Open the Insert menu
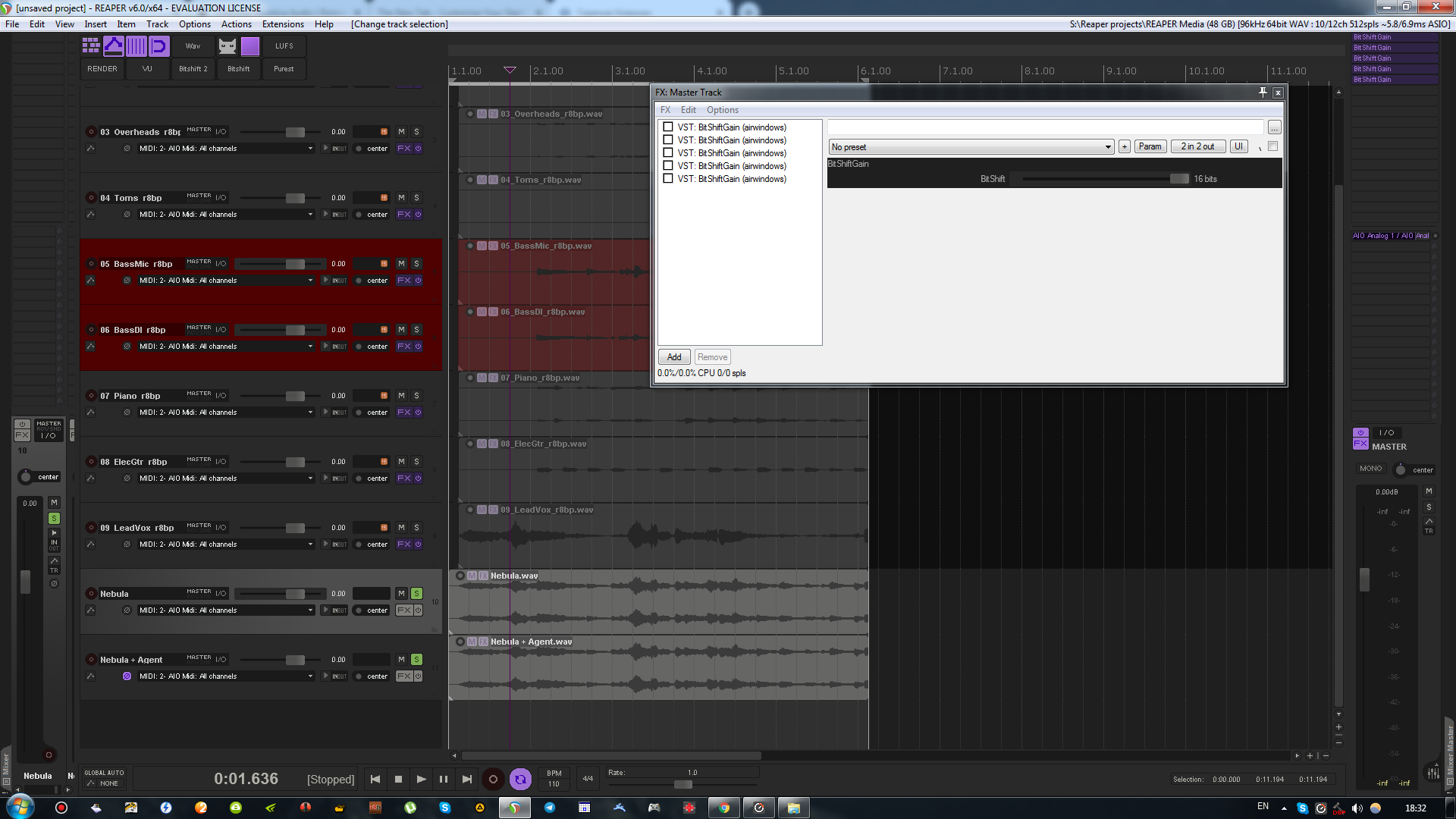 [96, 24]
